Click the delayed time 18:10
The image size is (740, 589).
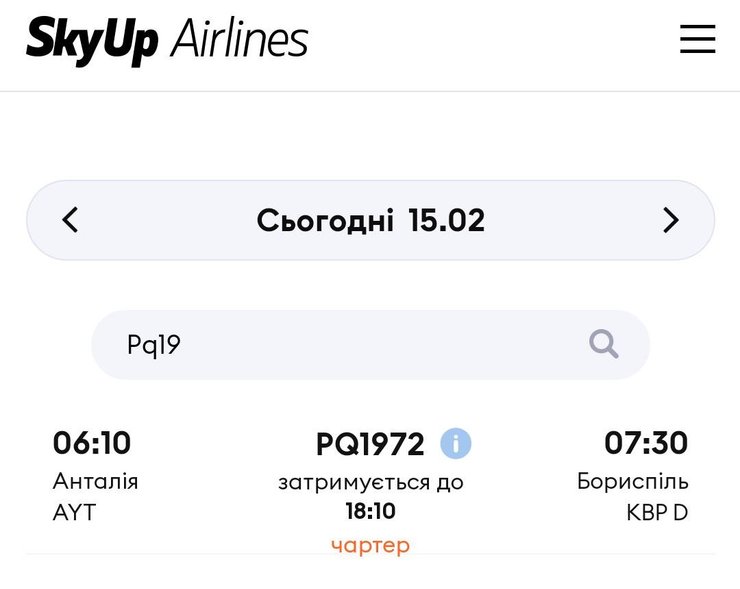(x=370, y=512)
